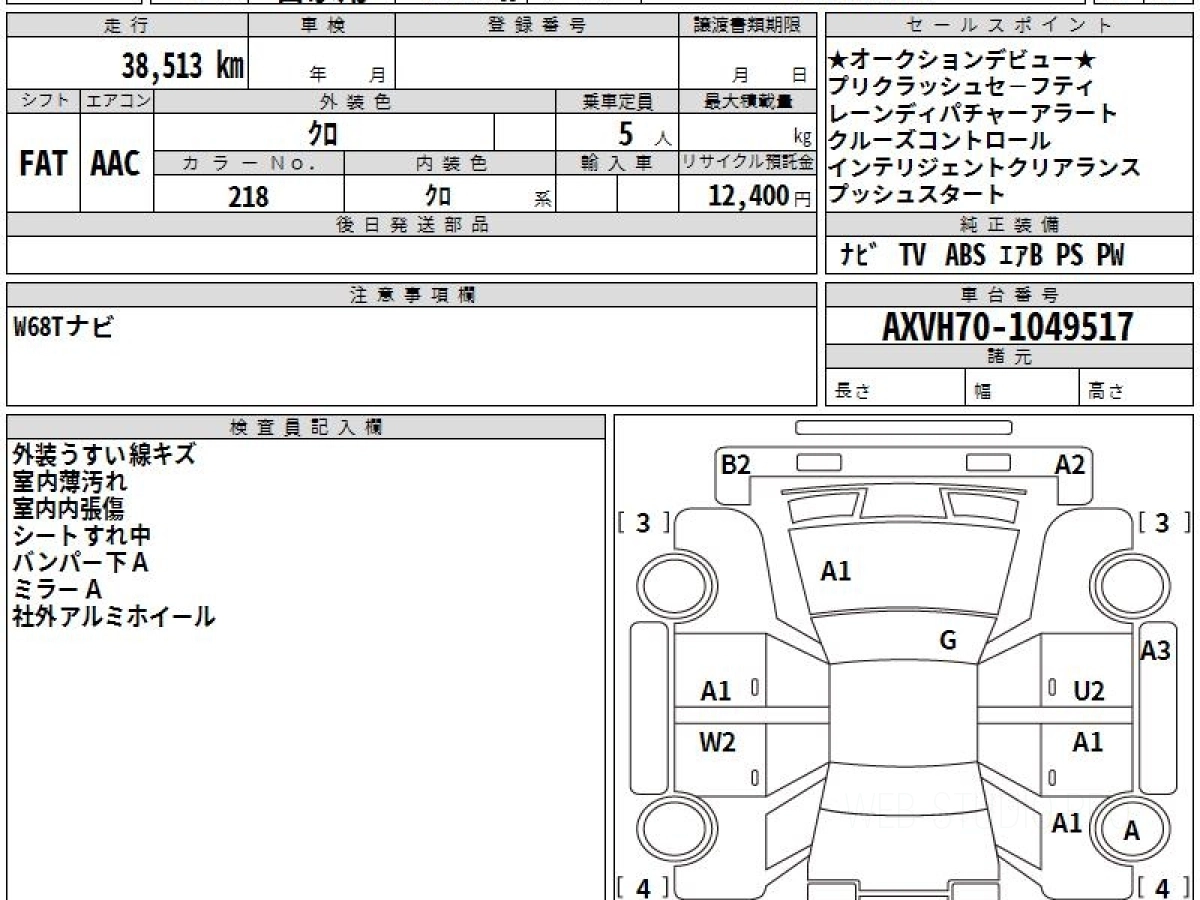Image resolution: width=1200 pixels, height=900 pixels.
Task: Select the プッシュスタート line
Action: [916, 194]
